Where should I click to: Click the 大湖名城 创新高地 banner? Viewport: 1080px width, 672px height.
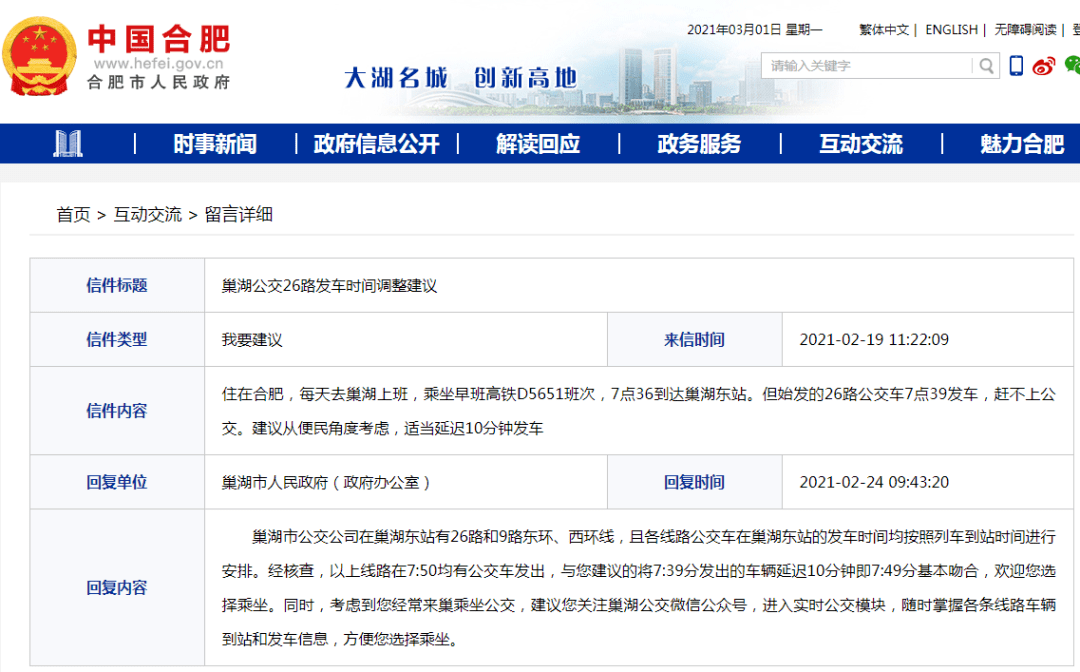tap(460, 78)
